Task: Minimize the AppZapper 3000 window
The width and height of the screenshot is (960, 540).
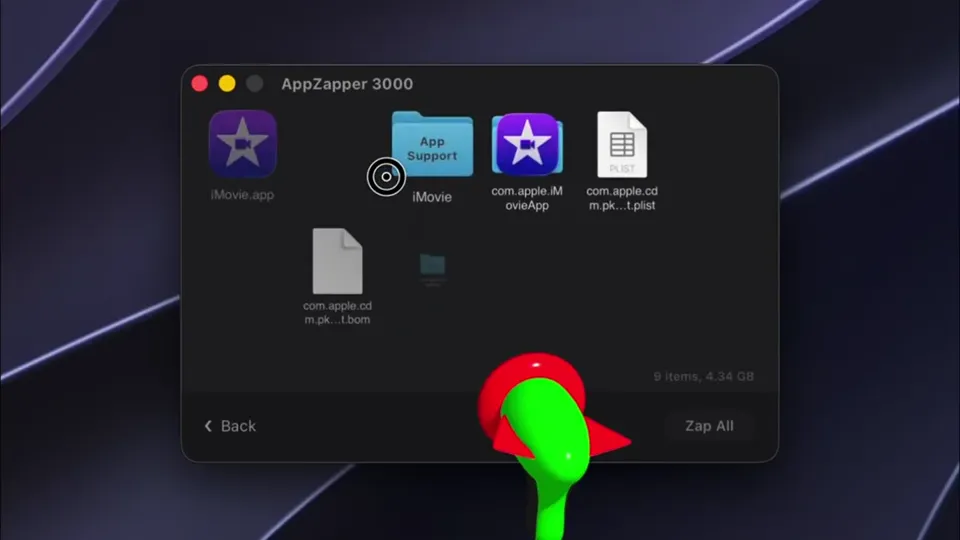Action: click(x=227, y=83)
